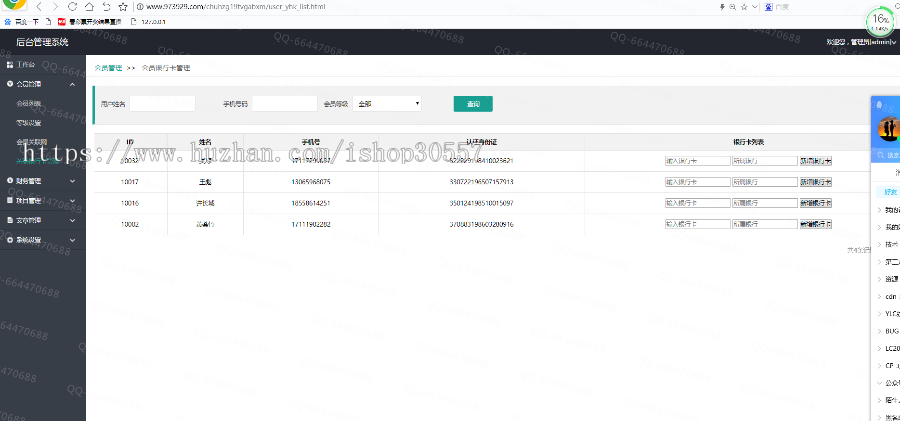This screenshot has width=900, height=421.
Task: Open the admin welcome dropdown in header
Action: tap(860, 42)
